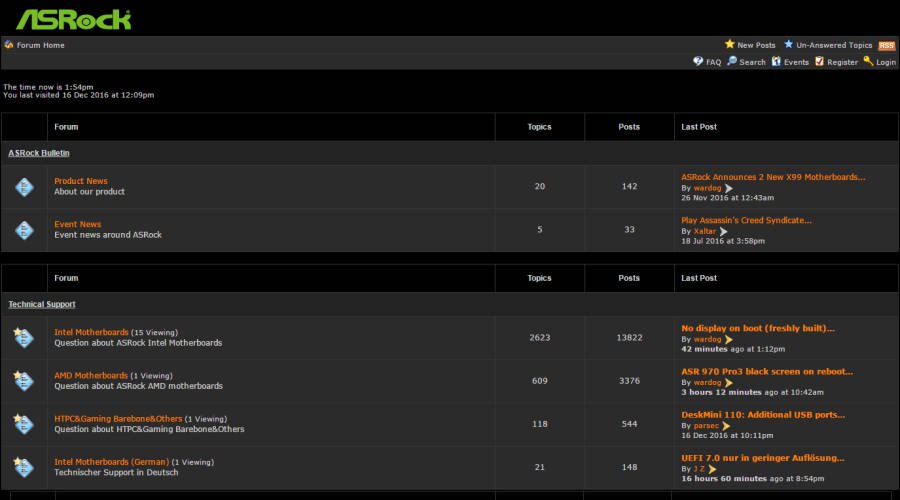Click the Product News forum status icon
The image size is (900, 500).
[24, 186]
